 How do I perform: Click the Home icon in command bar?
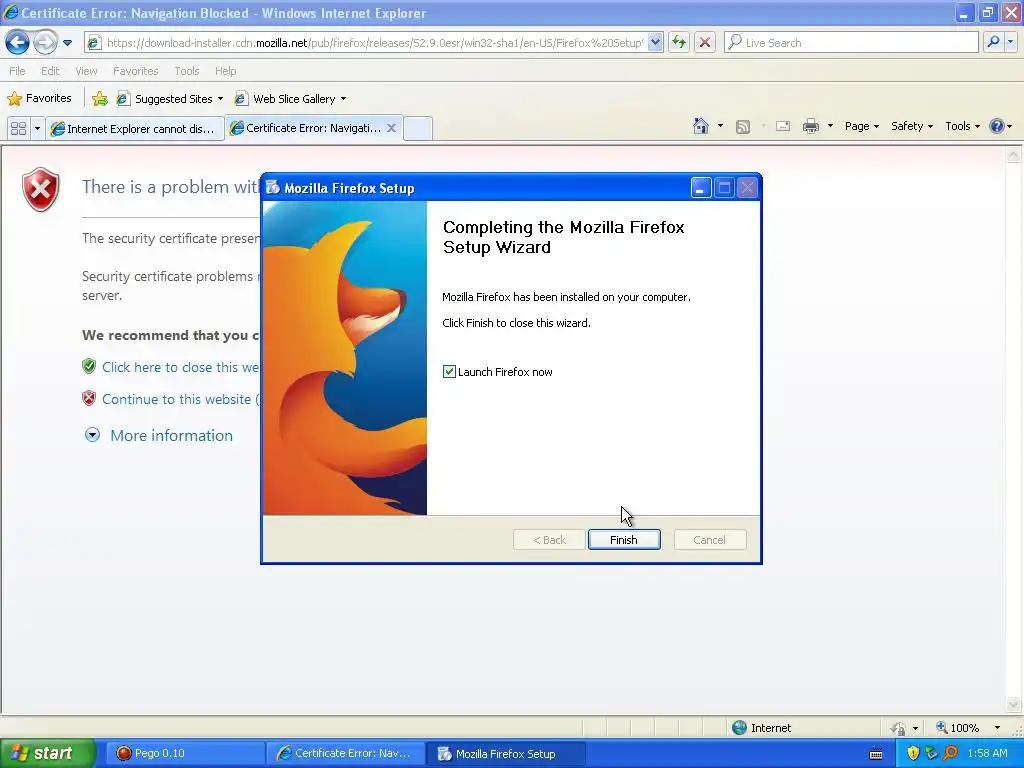[701, 126]
